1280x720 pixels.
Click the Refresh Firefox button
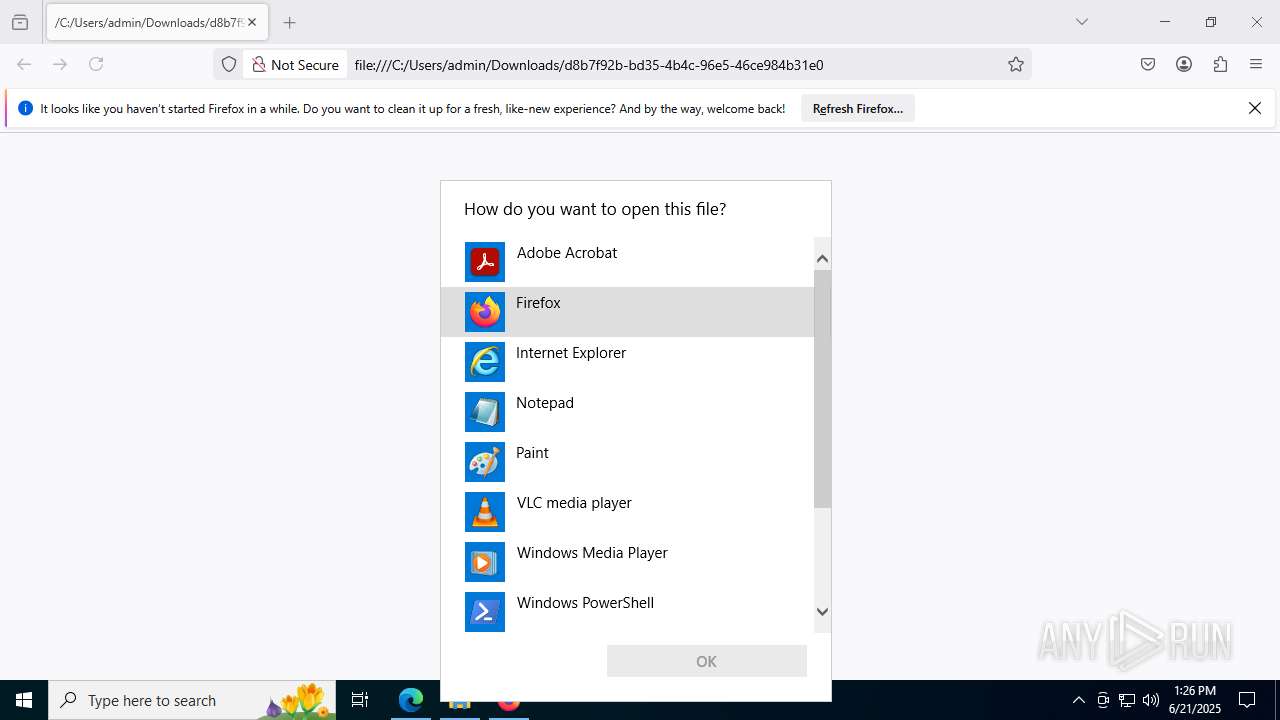[x=857, y=108]
